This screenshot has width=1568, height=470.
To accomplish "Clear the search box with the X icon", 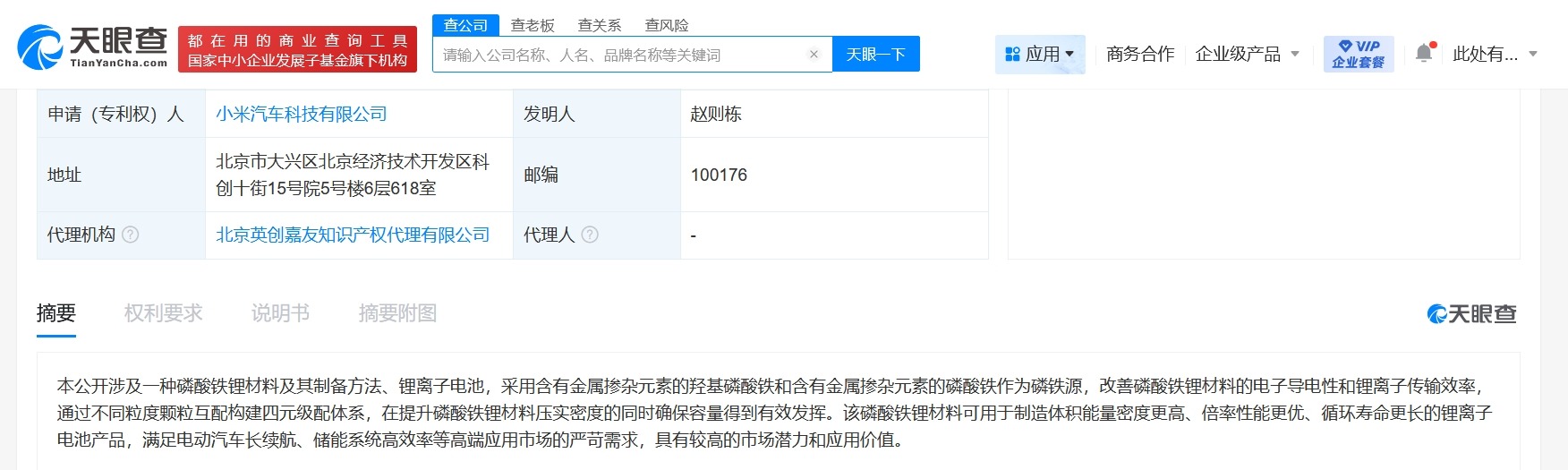I will click(814, 55).
